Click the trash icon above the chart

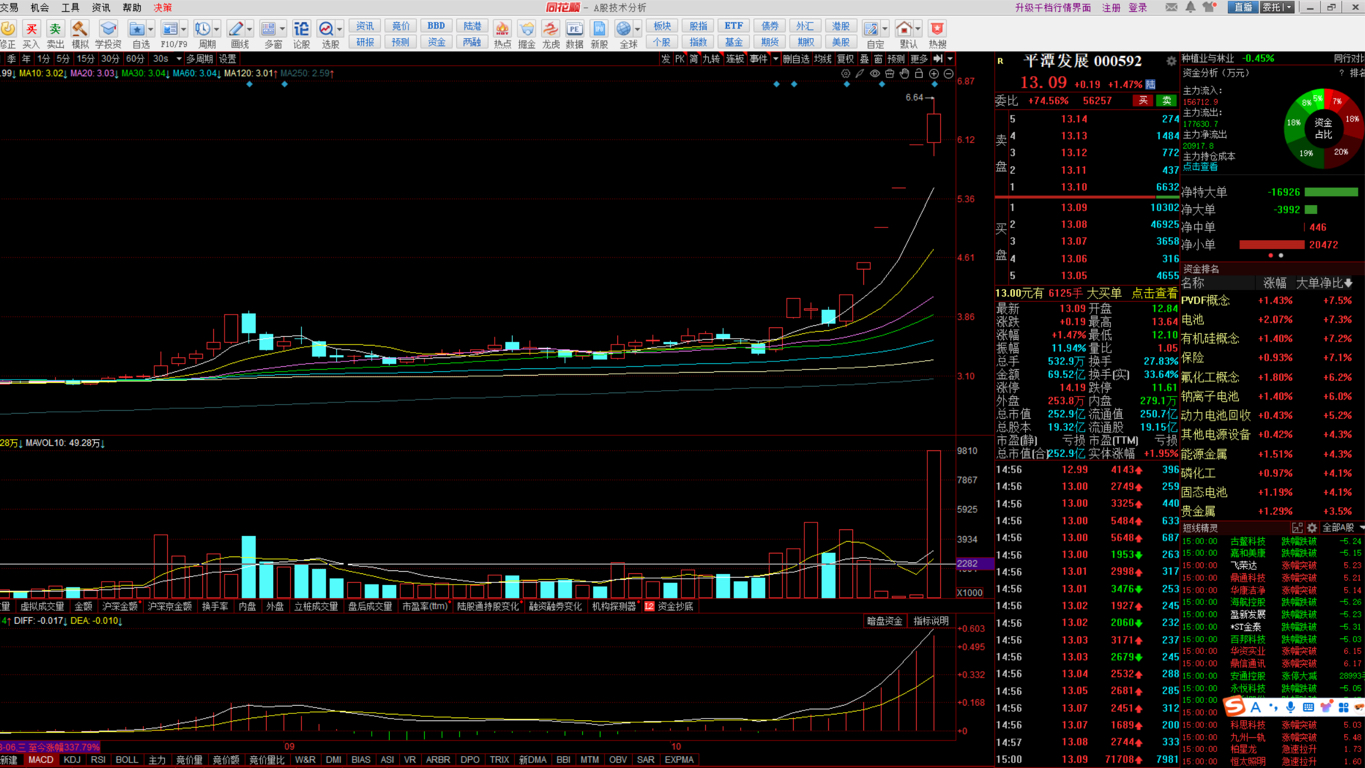(x=889, y=74)
